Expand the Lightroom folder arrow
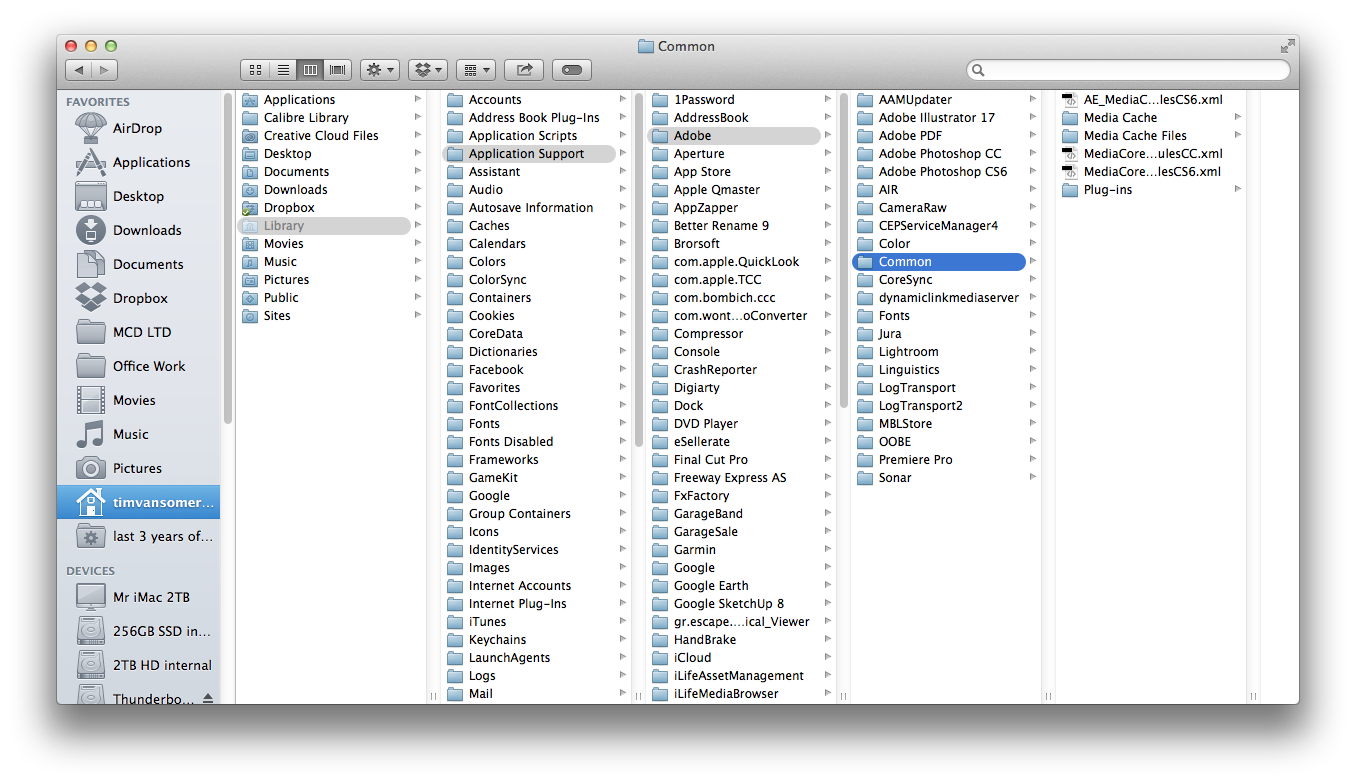The image size is (1356, 783). [x=1033, y=351]
